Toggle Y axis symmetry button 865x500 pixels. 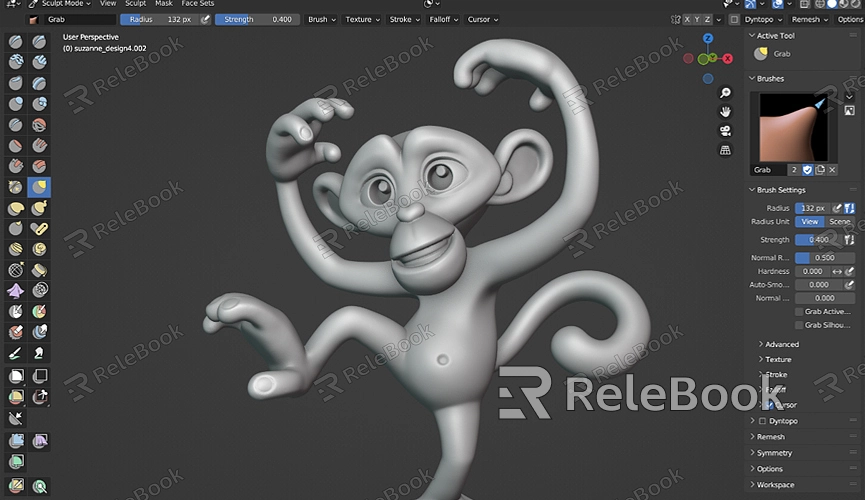697,19
